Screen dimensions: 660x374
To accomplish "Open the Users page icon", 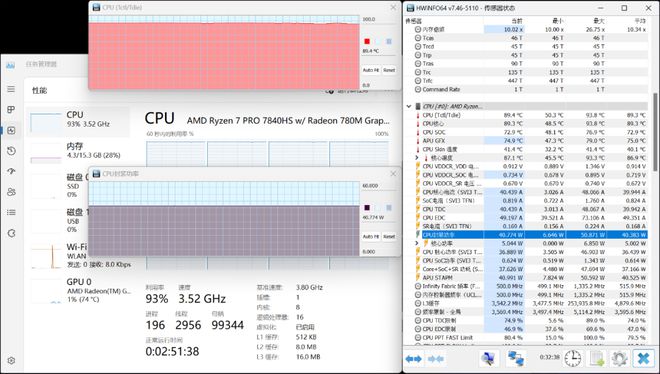I will [11, 192].
